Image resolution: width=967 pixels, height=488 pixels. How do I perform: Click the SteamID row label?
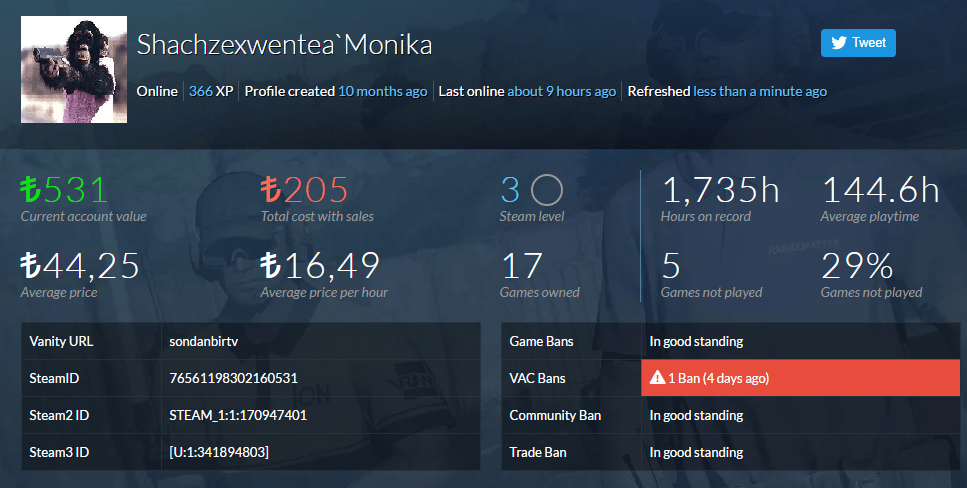coord(54,378)
